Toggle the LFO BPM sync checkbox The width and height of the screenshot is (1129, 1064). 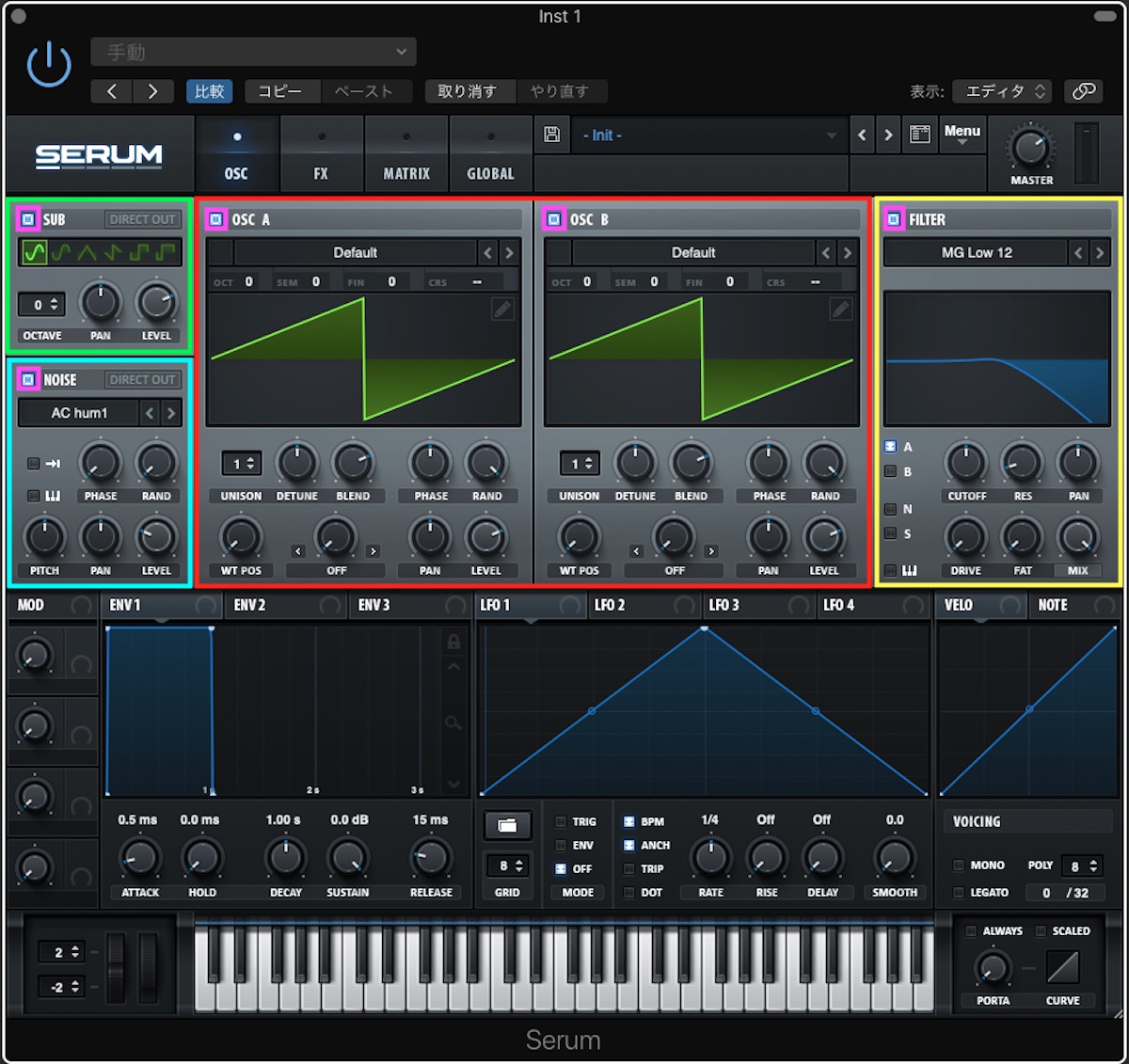coord(628,821)
